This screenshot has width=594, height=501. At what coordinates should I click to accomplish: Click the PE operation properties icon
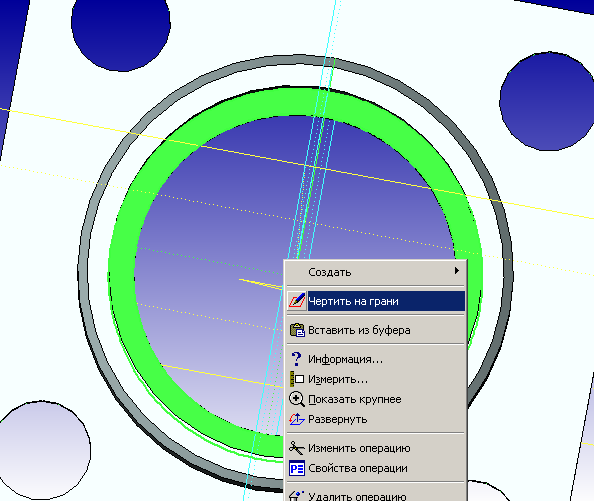click(x=297, y=468)
